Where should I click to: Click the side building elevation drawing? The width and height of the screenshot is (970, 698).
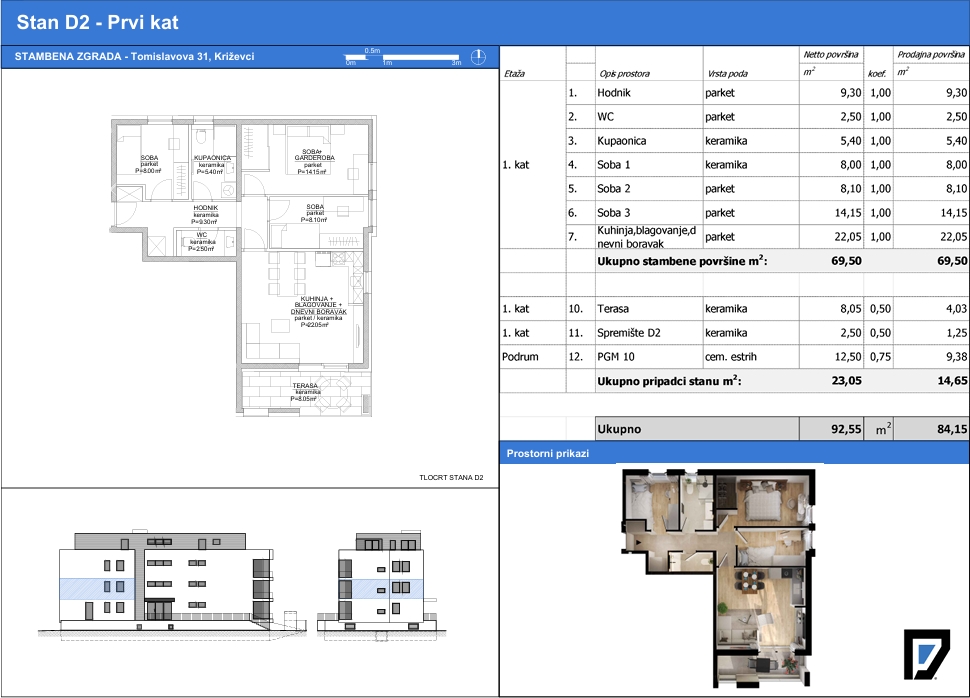tap(381, 584)
